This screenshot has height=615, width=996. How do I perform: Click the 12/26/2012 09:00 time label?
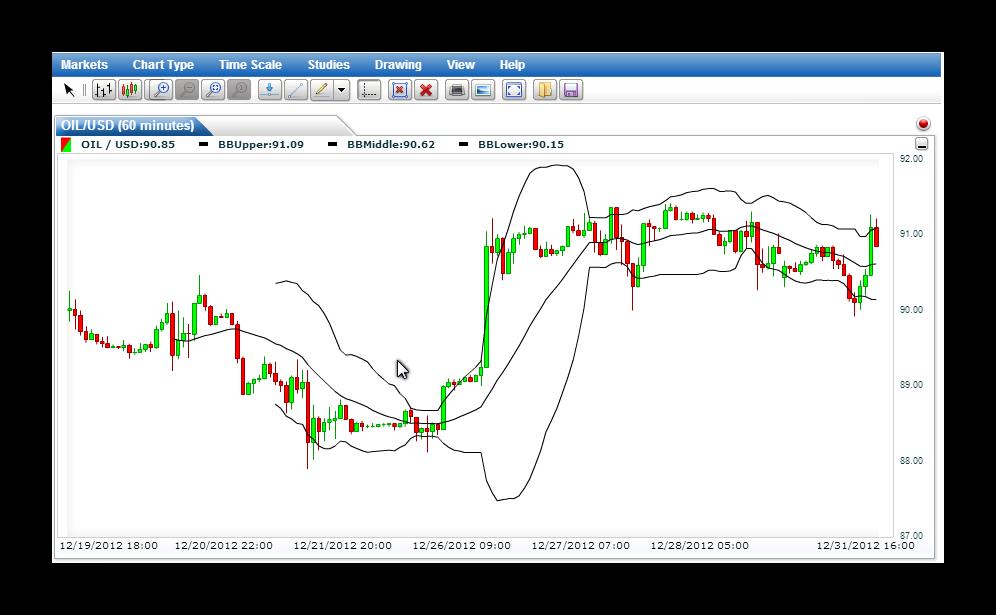pyautogui.click(x=462, y=546)
